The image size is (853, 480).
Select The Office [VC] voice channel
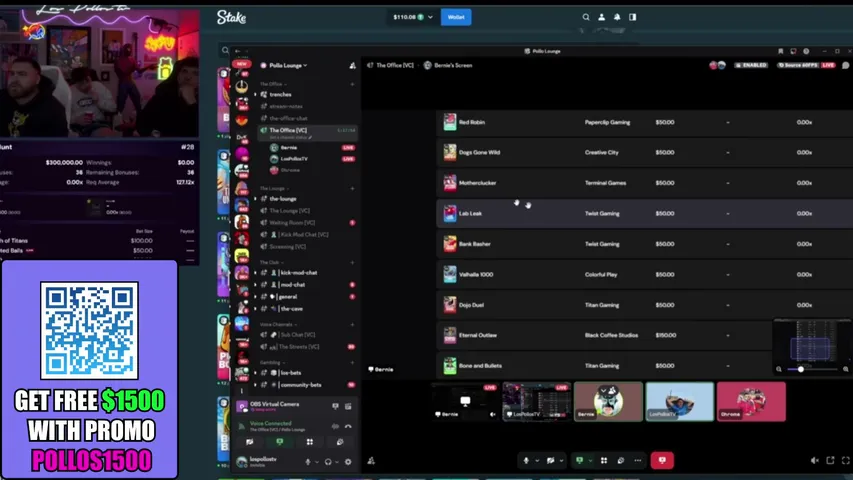point(308,131)
